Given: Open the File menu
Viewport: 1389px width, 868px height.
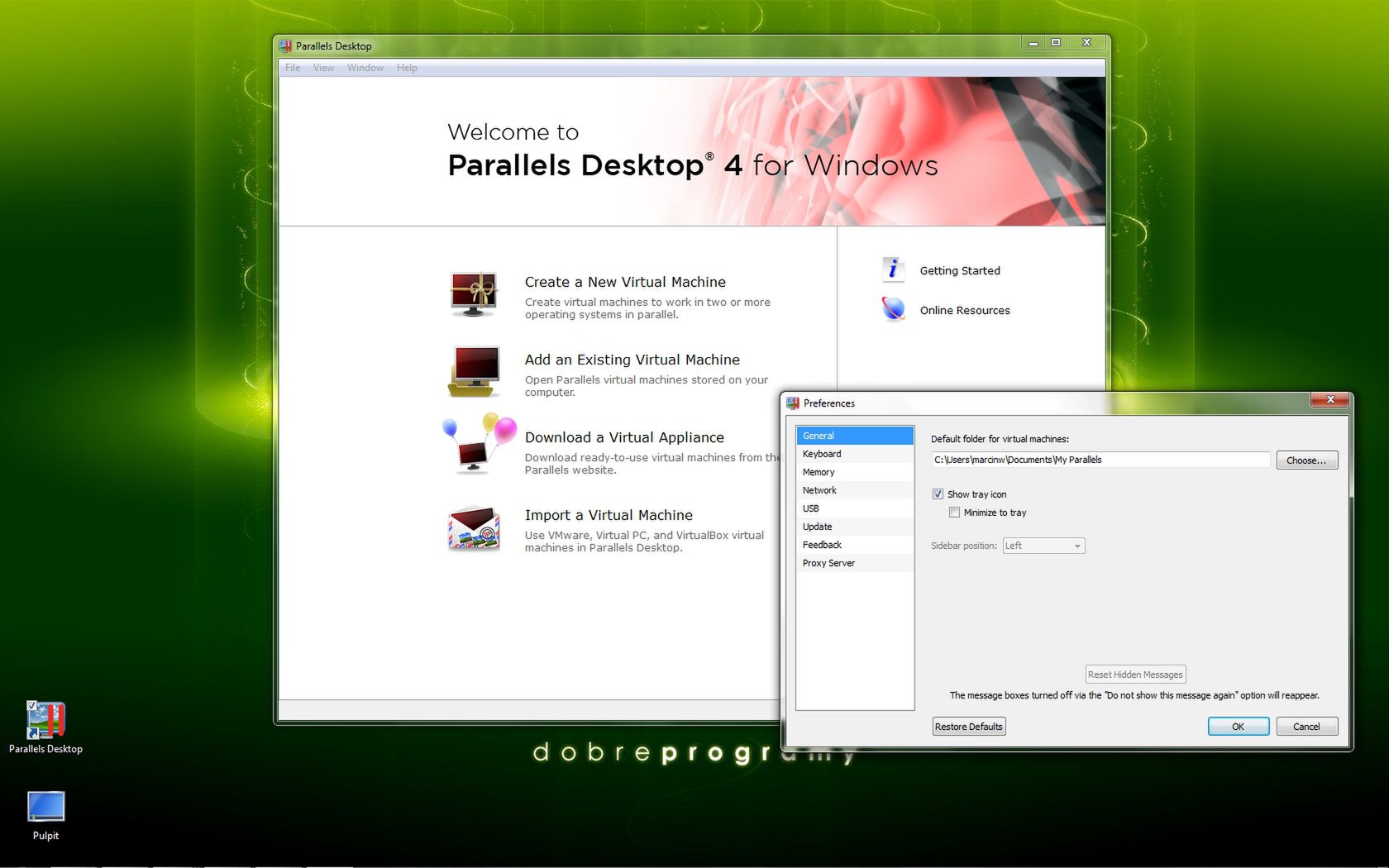Looking at the screenshot, I should [293, 68].
